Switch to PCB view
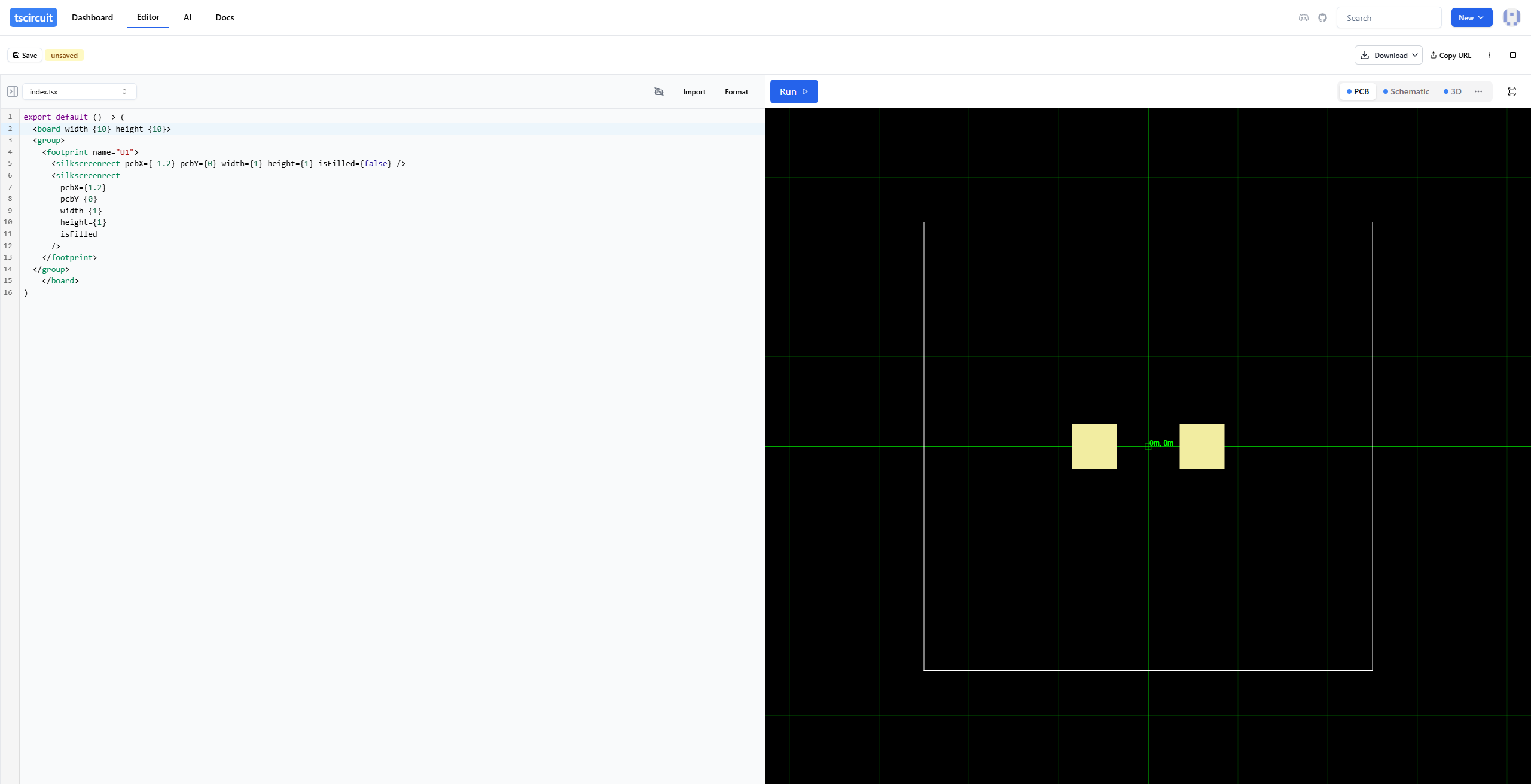This screenshot has width=1531, height=784. point(1357,91)
